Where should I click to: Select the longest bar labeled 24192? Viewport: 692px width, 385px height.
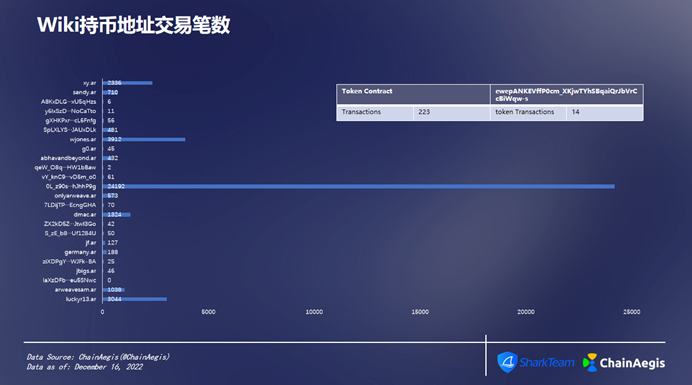[x=359, y=186]
